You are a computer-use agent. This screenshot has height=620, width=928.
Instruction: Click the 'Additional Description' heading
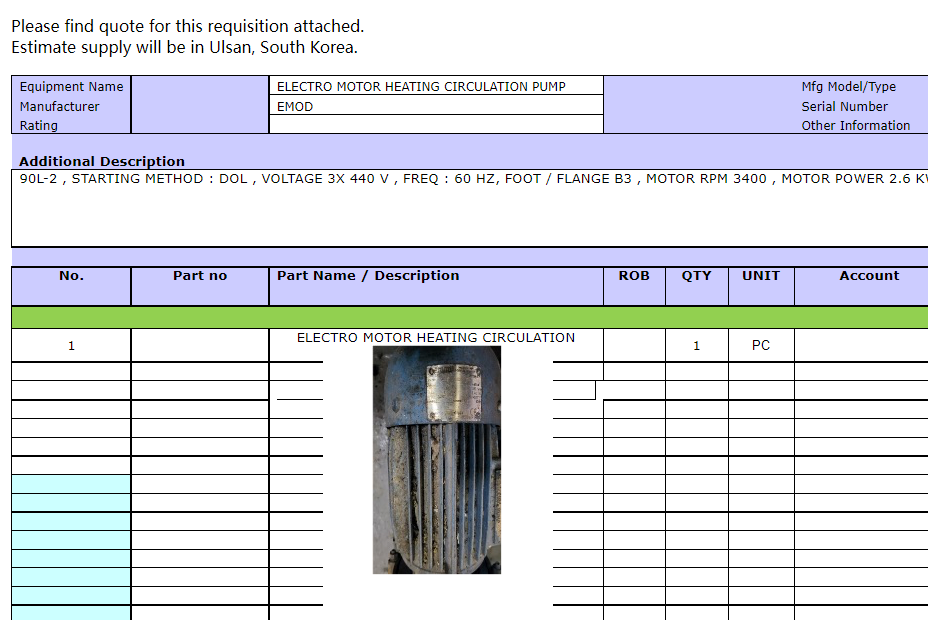[x=102, y=161]
